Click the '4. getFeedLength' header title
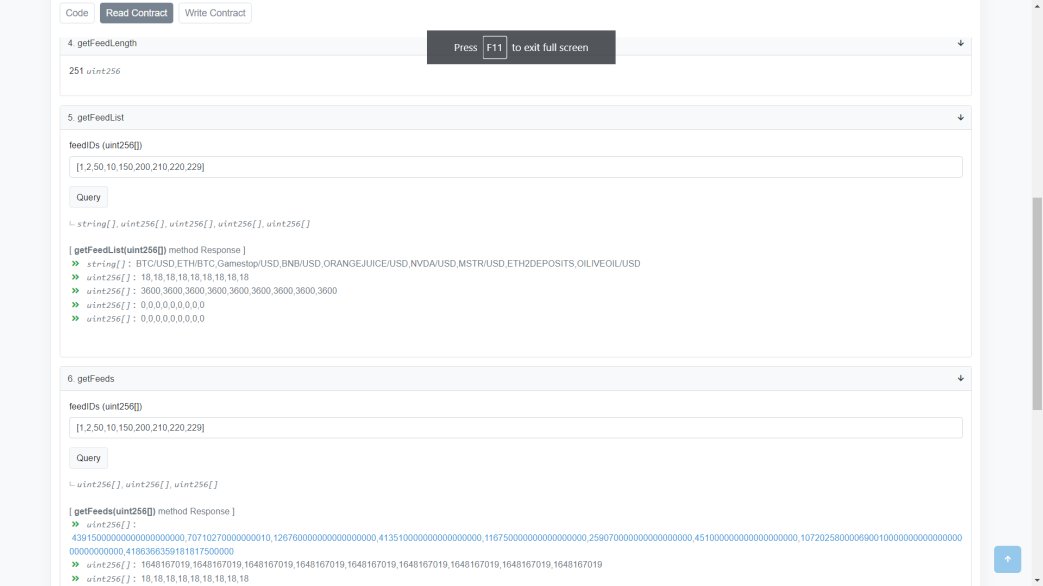 (102, 43)
